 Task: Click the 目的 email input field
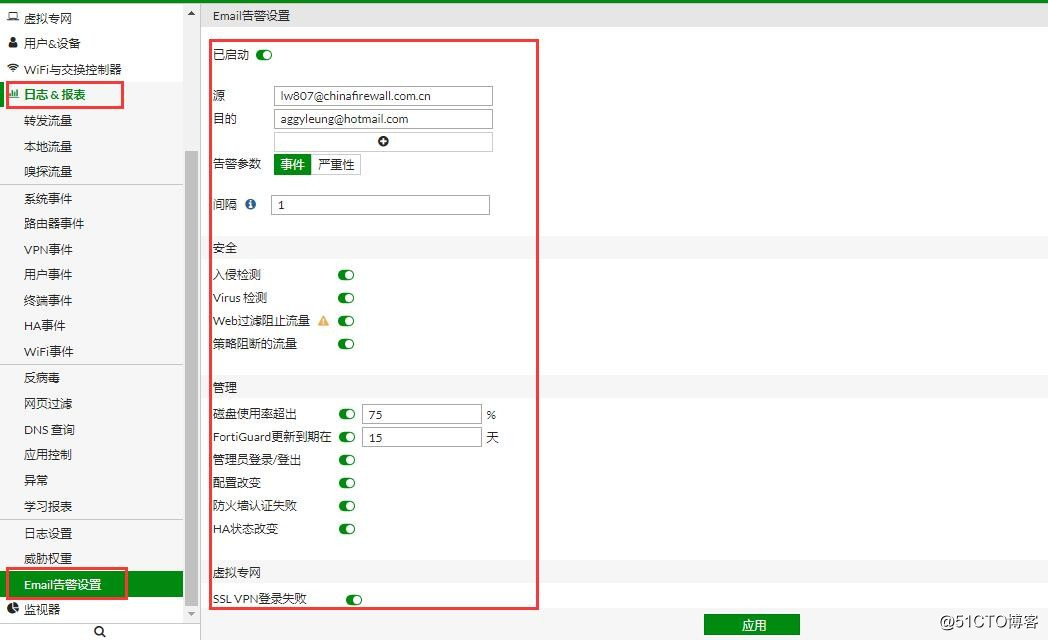click(383, 119)
